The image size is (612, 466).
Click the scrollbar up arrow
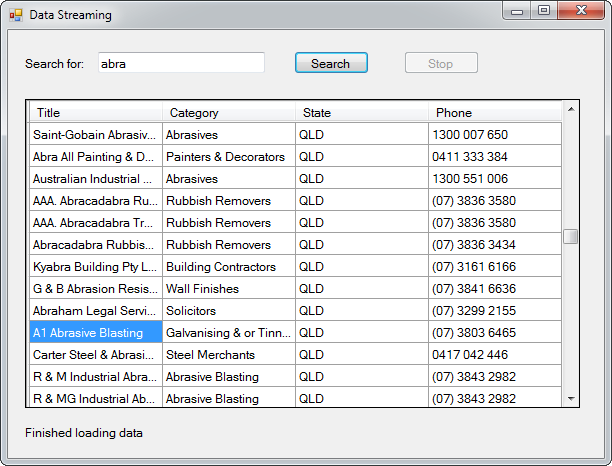point(571,110)
